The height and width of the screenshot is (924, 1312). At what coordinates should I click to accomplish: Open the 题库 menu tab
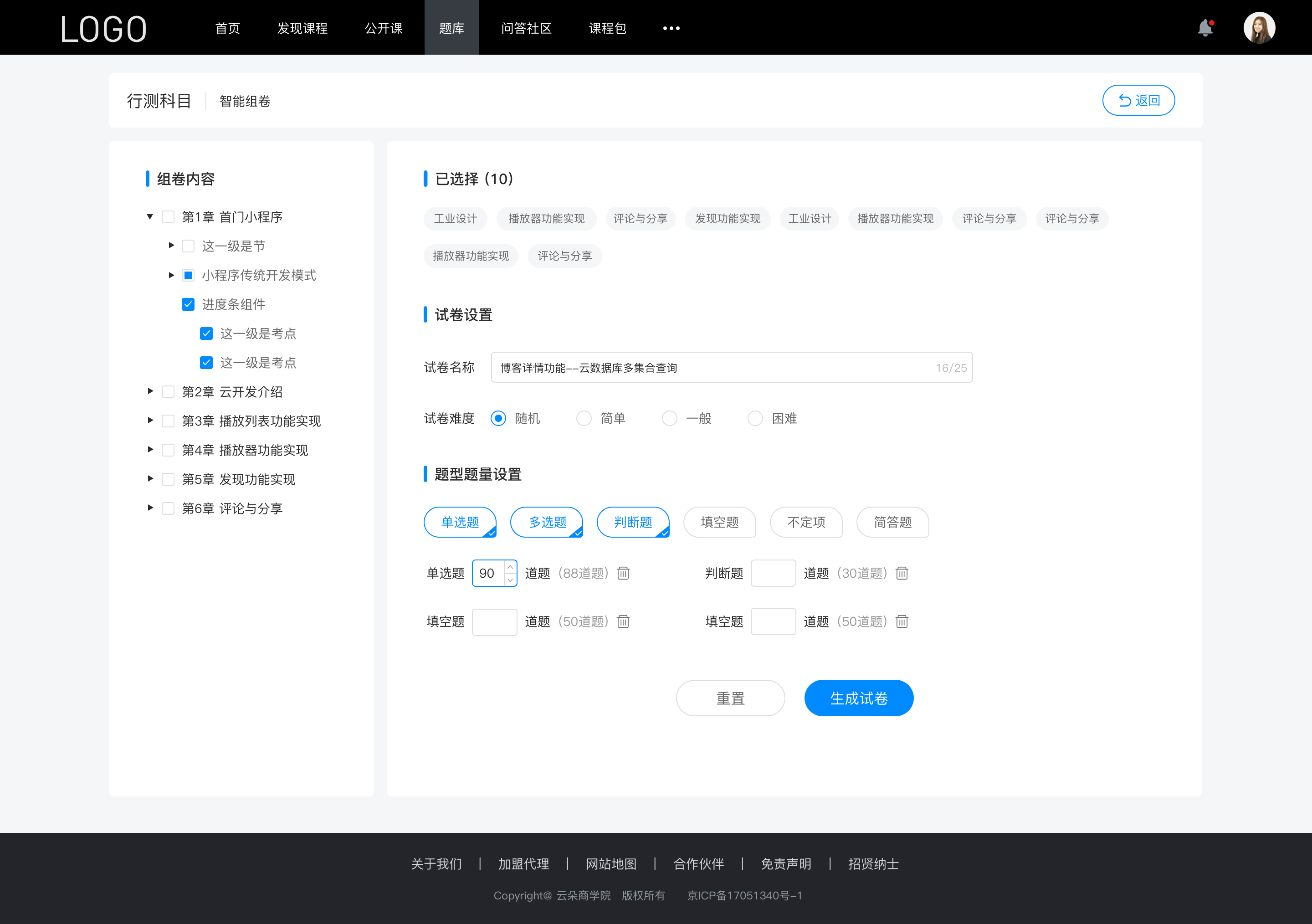tap(449, 27)
